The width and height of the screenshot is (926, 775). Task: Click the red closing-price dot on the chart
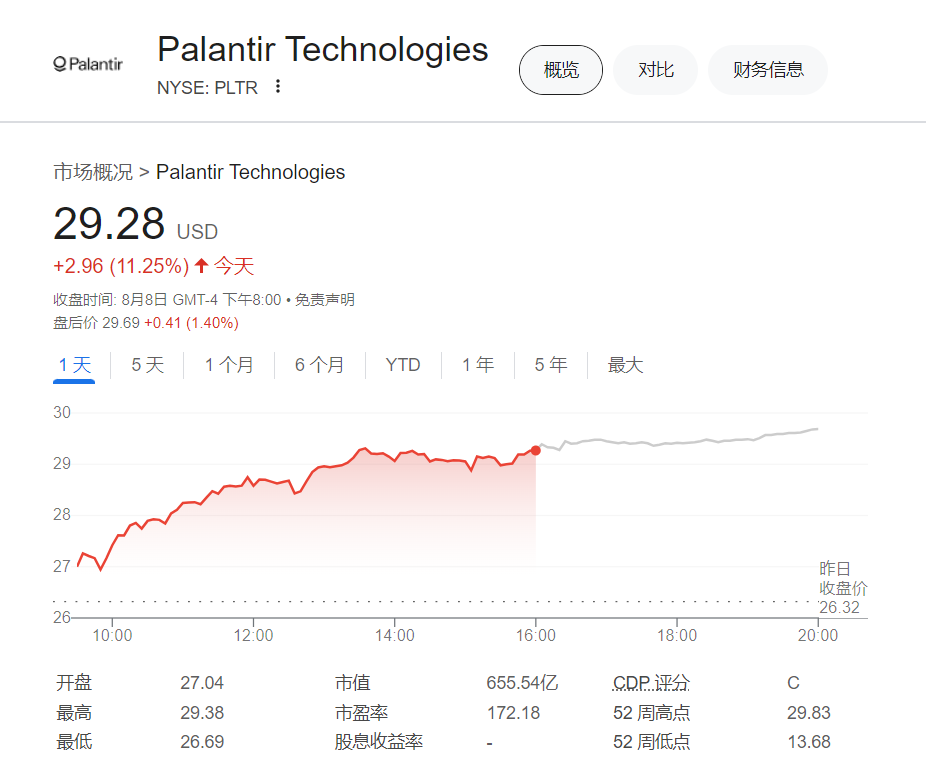tap(536, 450)
